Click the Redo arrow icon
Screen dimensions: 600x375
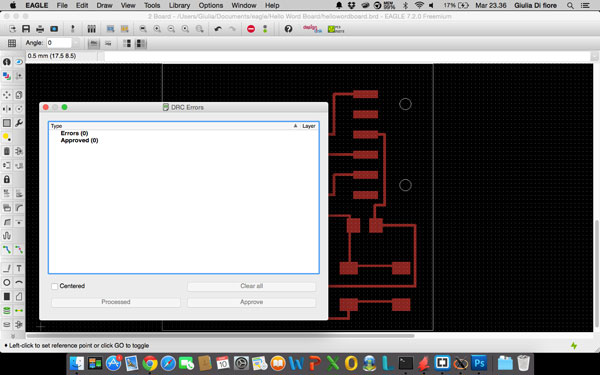point(232,29)
